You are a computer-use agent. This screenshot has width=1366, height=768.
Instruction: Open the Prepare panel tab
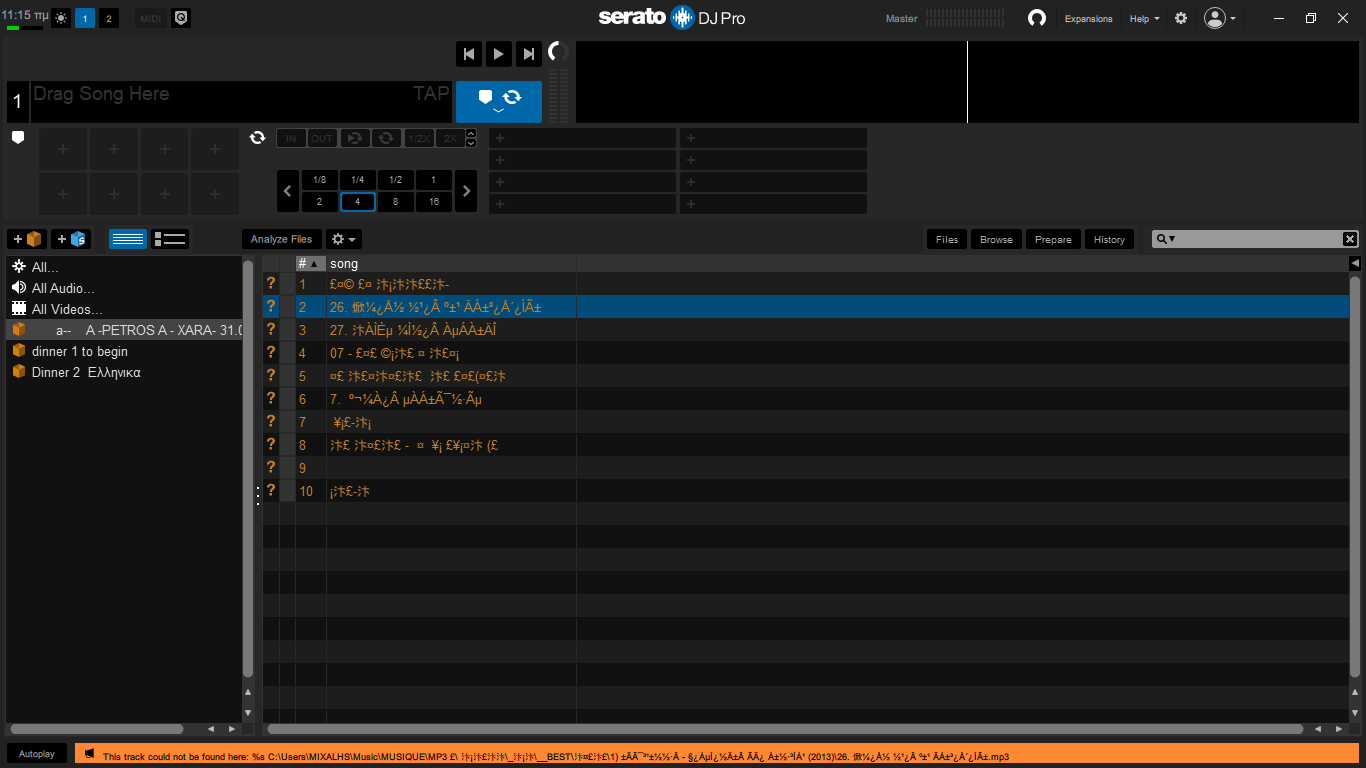[1053, 239]
